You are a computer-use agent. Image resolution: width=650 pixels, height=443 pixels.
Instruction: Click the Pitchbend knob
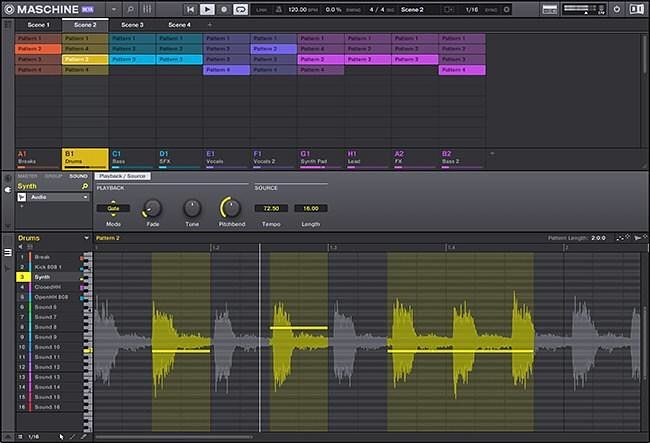tap(231, 208)
